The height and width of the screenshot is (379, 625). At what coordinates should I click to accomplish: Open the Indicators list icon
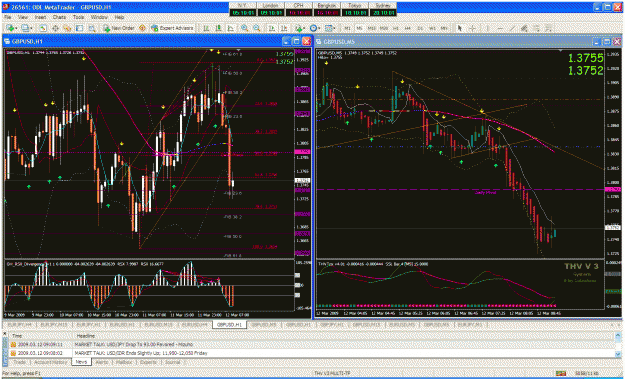click(298, 28)
